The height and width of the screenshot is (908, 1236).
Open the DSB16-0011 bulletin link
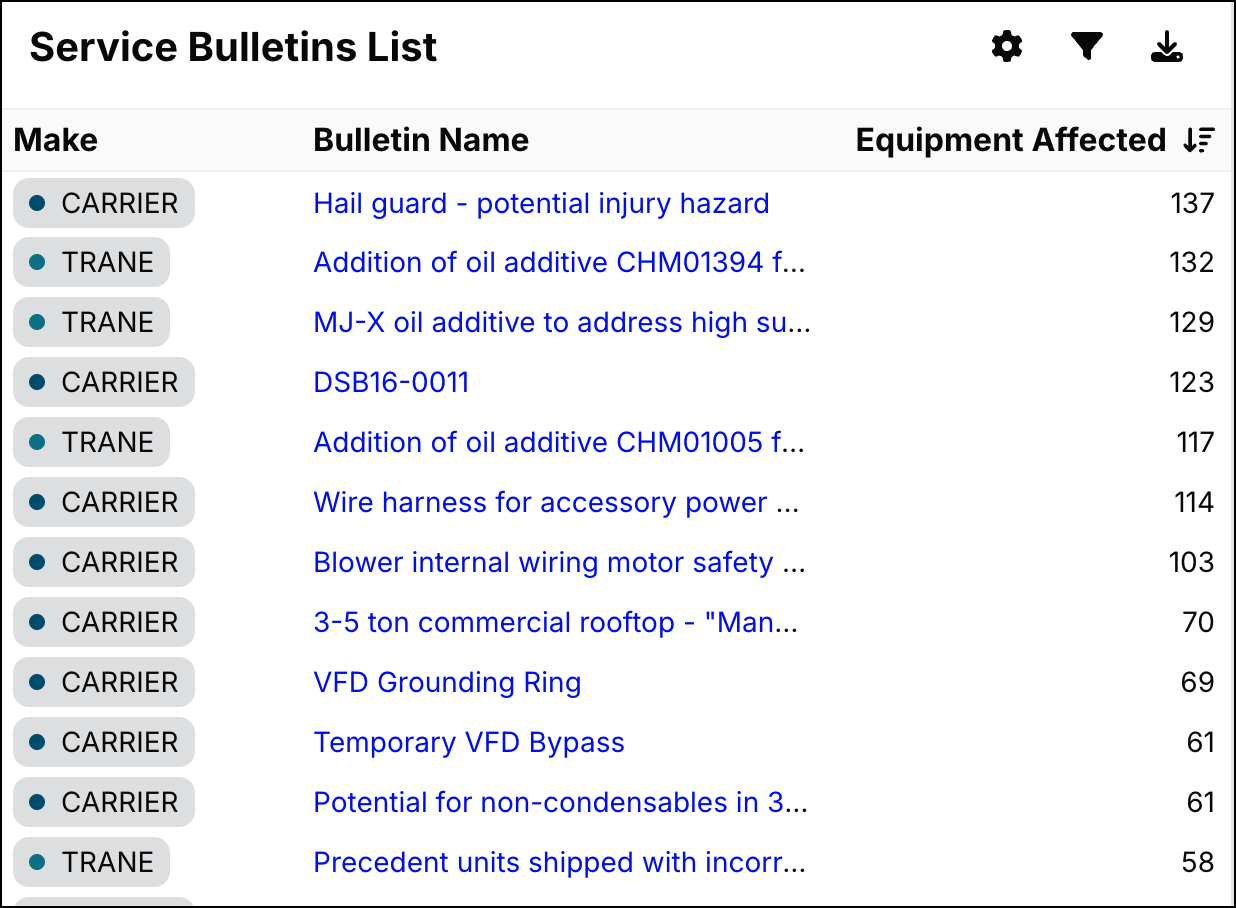[391, 382]
